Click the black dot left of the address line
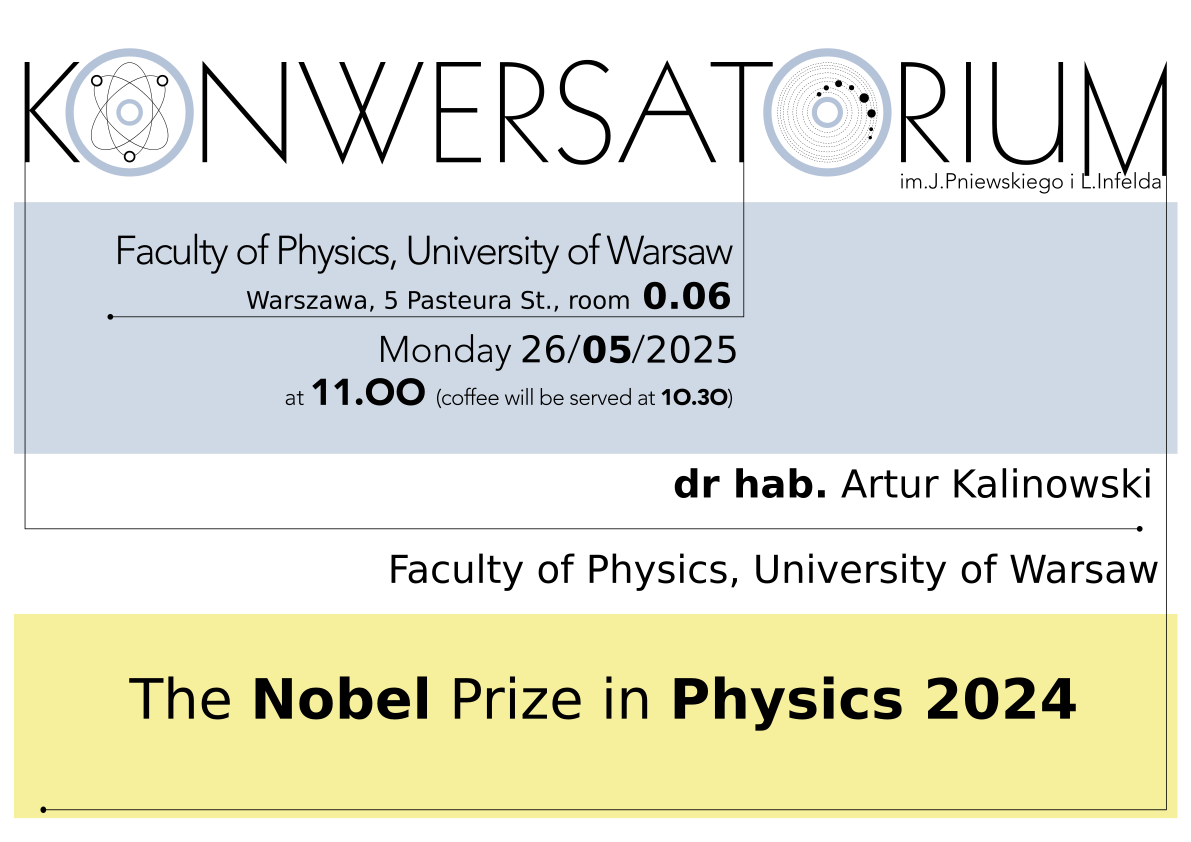Screen dimensions: 1191x842 click(x=110, y=316)
